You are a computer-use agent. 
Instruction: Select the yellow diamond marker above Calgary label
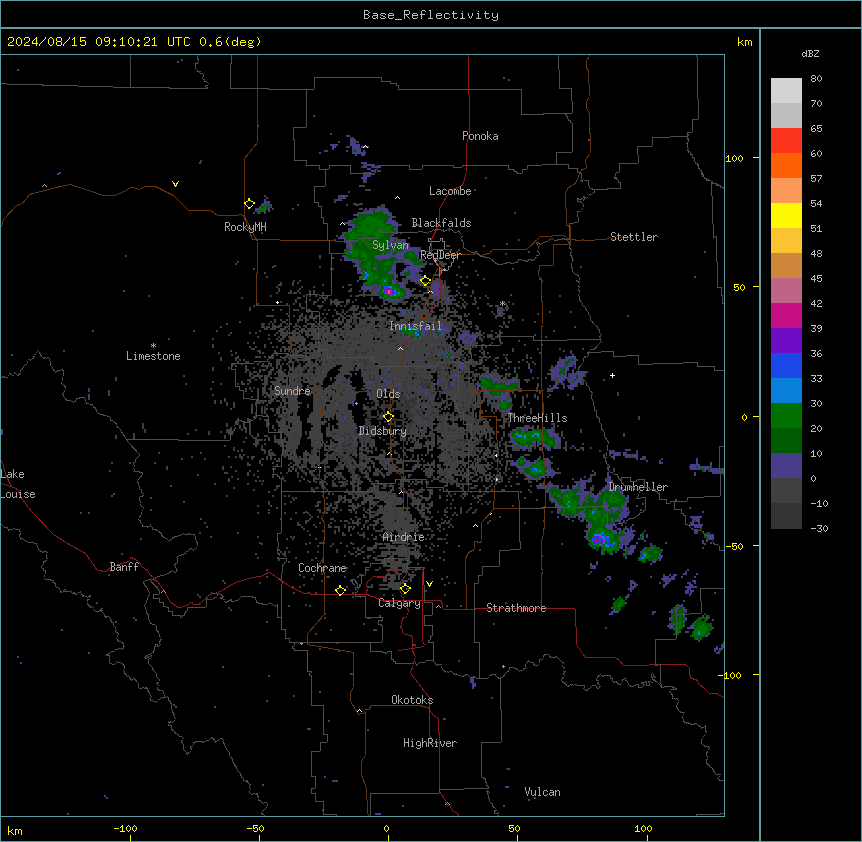tap(405, 589)
